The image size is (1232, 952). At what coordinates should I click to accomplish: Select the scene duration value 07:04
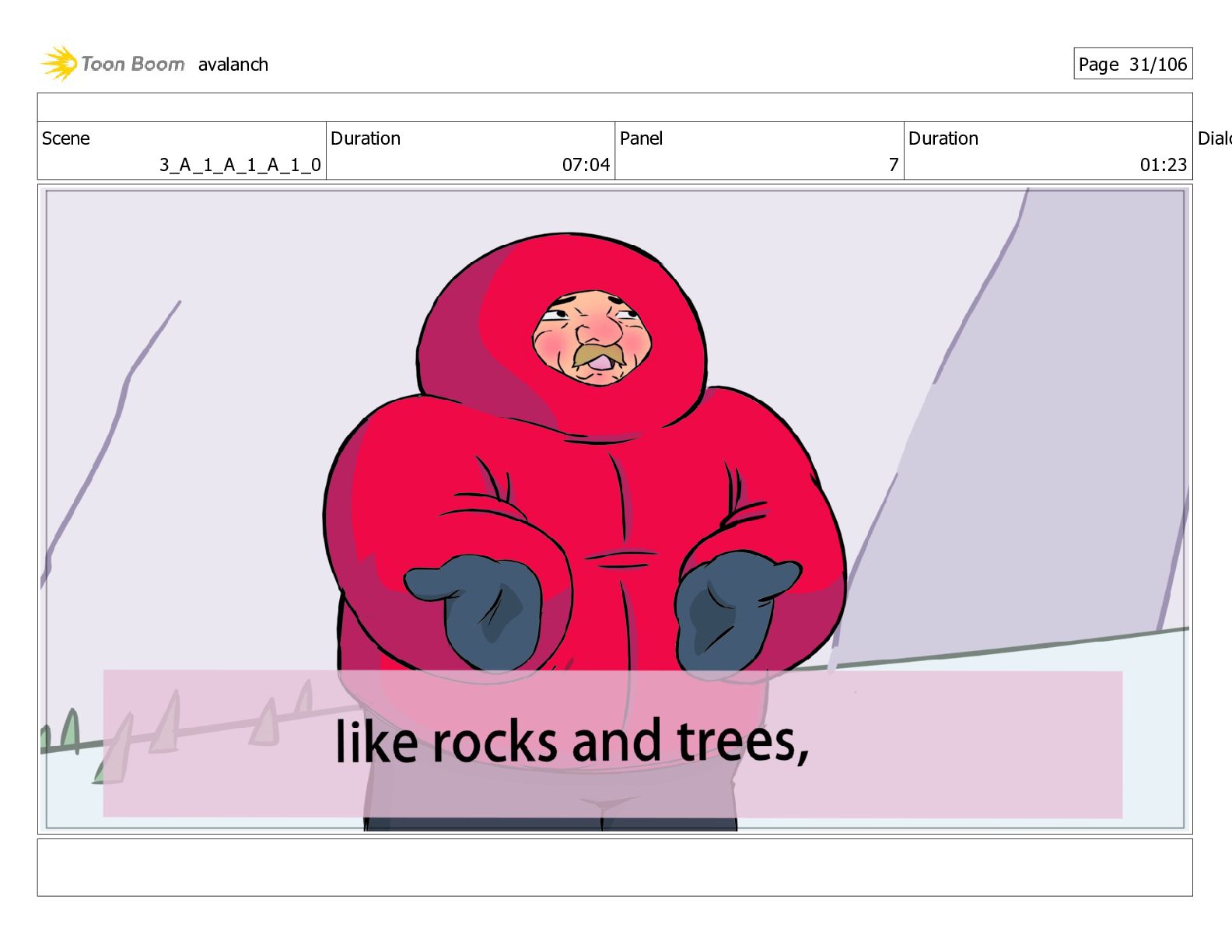coord(586,165)
